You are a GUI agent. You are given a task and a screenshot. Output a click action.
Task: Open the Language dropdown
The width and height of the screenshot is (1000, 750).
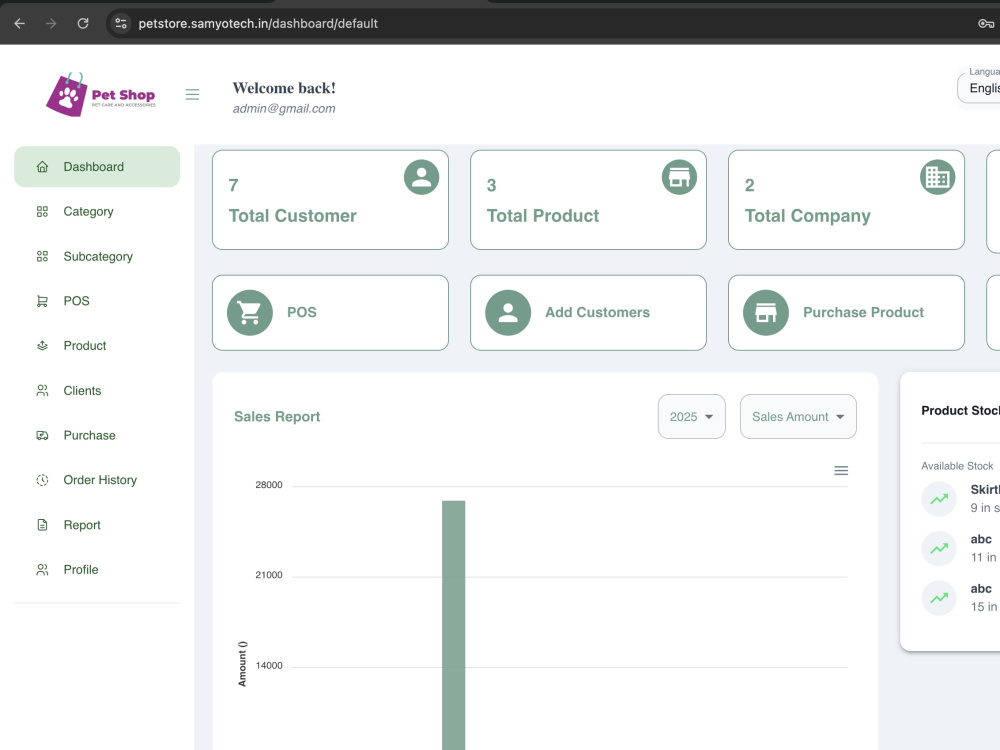pos(979,88)
